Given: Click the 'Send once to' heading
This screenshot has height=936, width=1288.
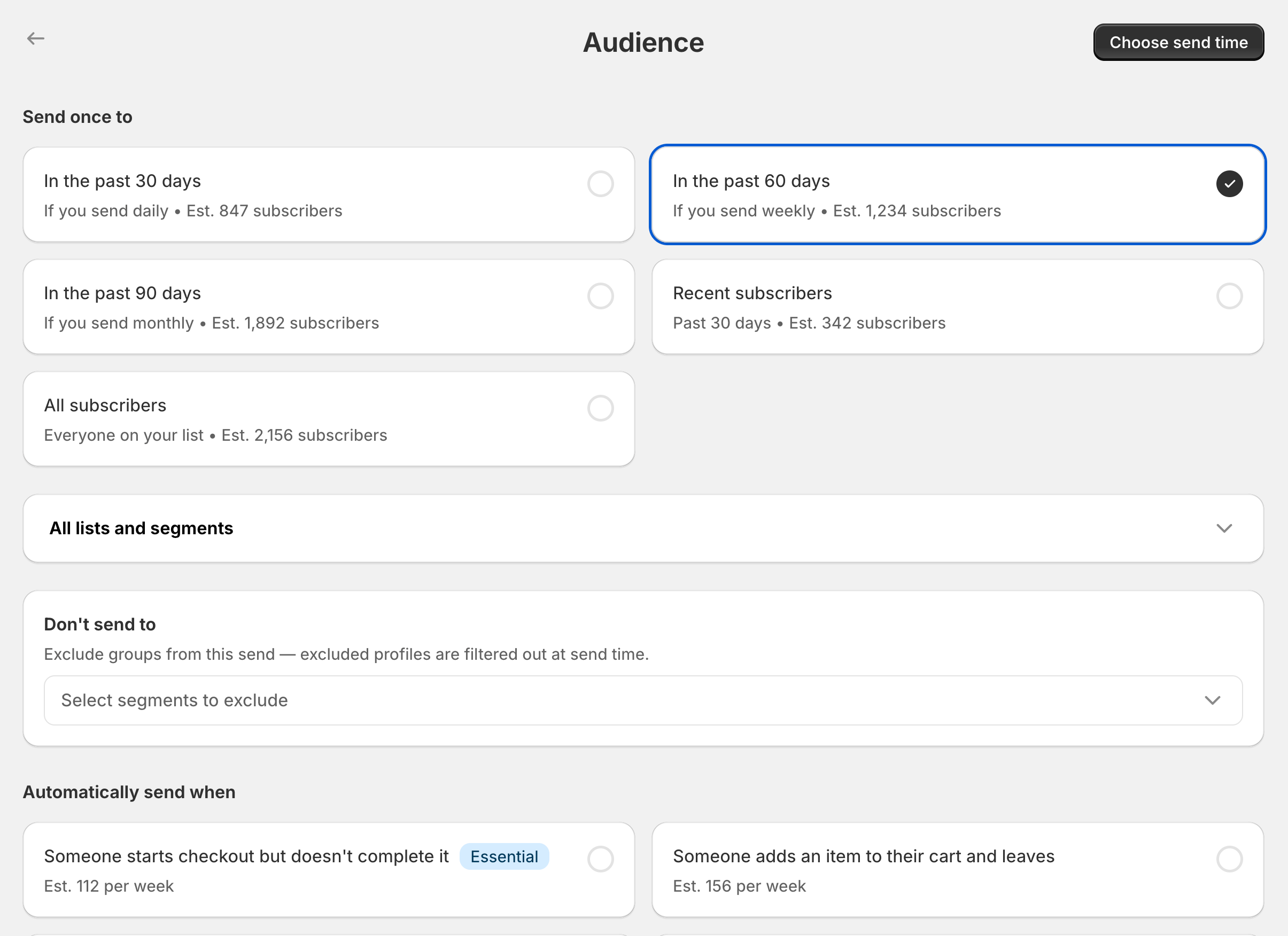Looking at the screenshot, I should click(x=78, y=117).
